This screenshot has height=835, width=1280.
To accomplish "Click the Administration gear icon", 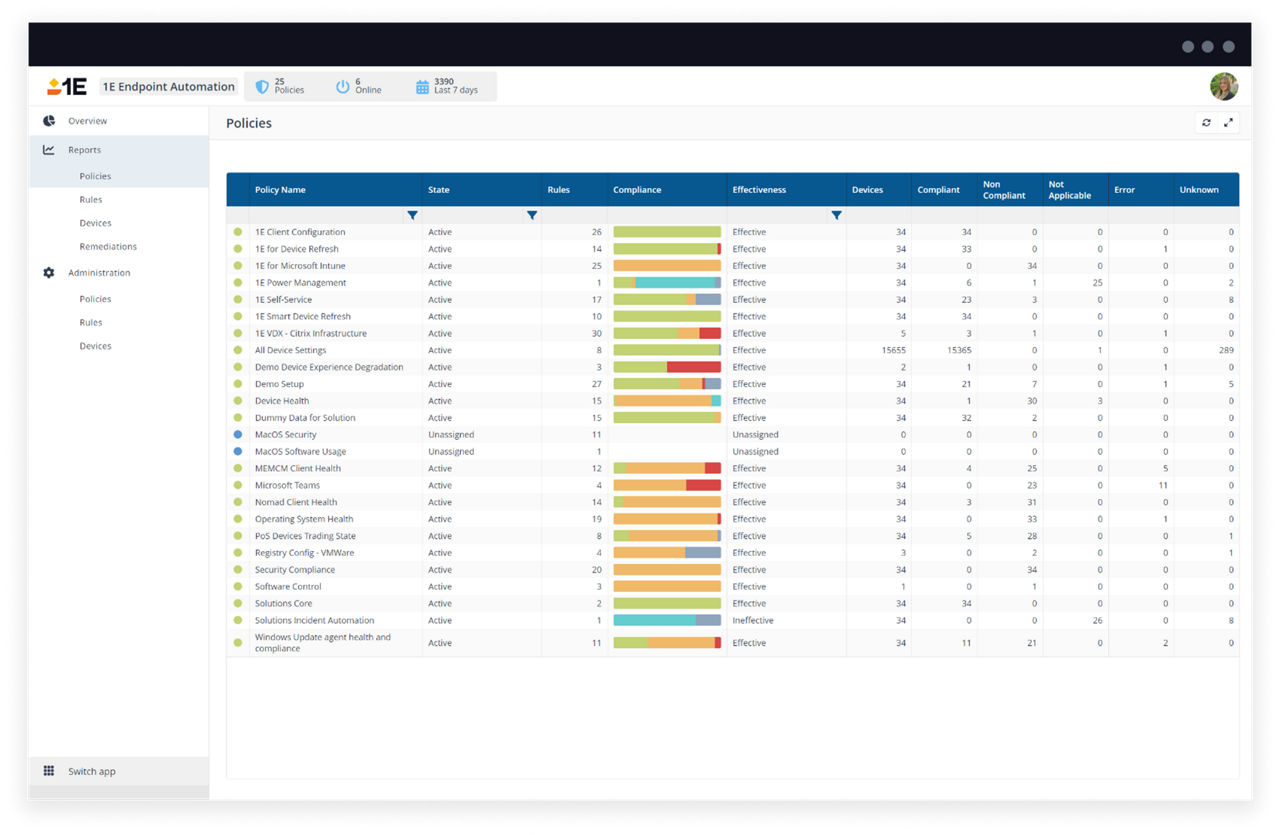I will pos(49,273).
